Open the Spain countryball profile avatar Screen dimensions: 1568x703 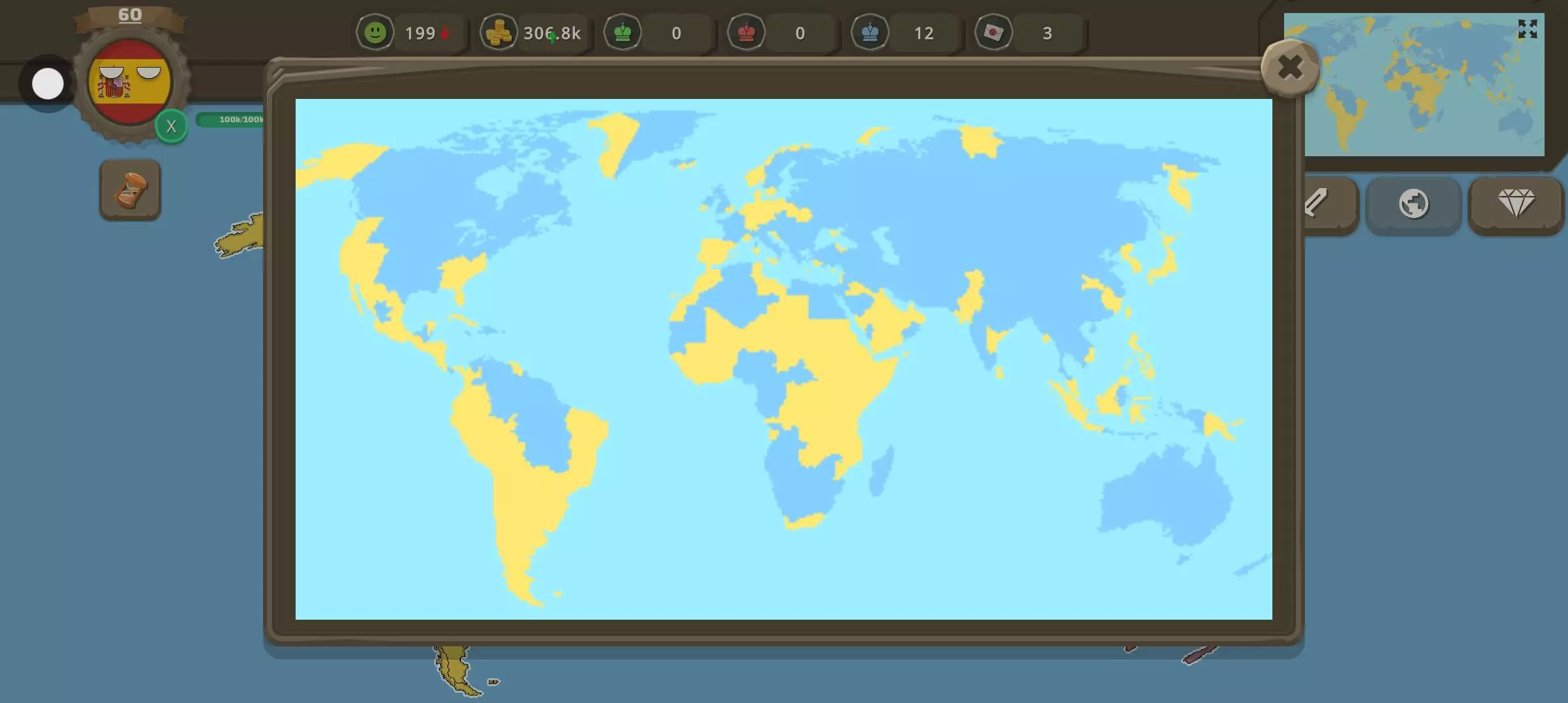tap(130, 82)
